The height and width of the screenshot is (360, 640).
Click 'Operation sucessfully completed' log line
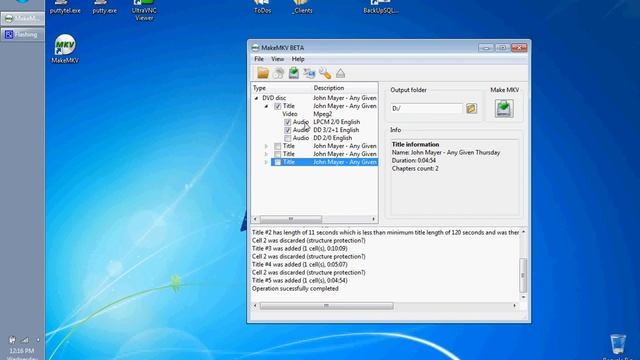pyautogui.click(x=295, y=289)
